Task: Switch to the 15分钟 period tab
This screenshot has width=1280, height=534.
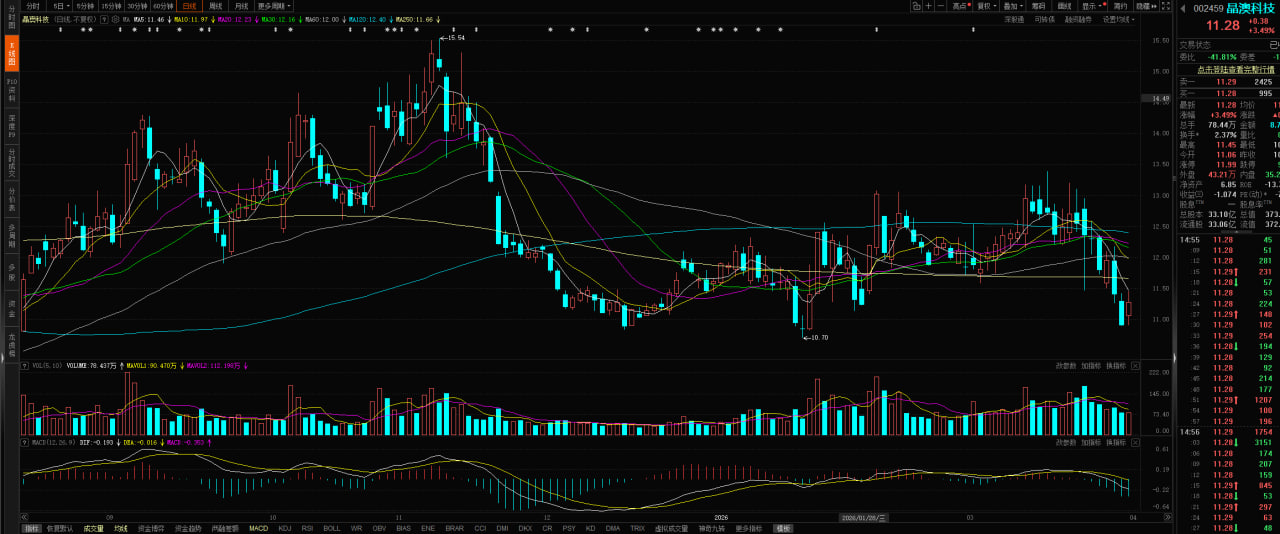Action: point(110,6)
